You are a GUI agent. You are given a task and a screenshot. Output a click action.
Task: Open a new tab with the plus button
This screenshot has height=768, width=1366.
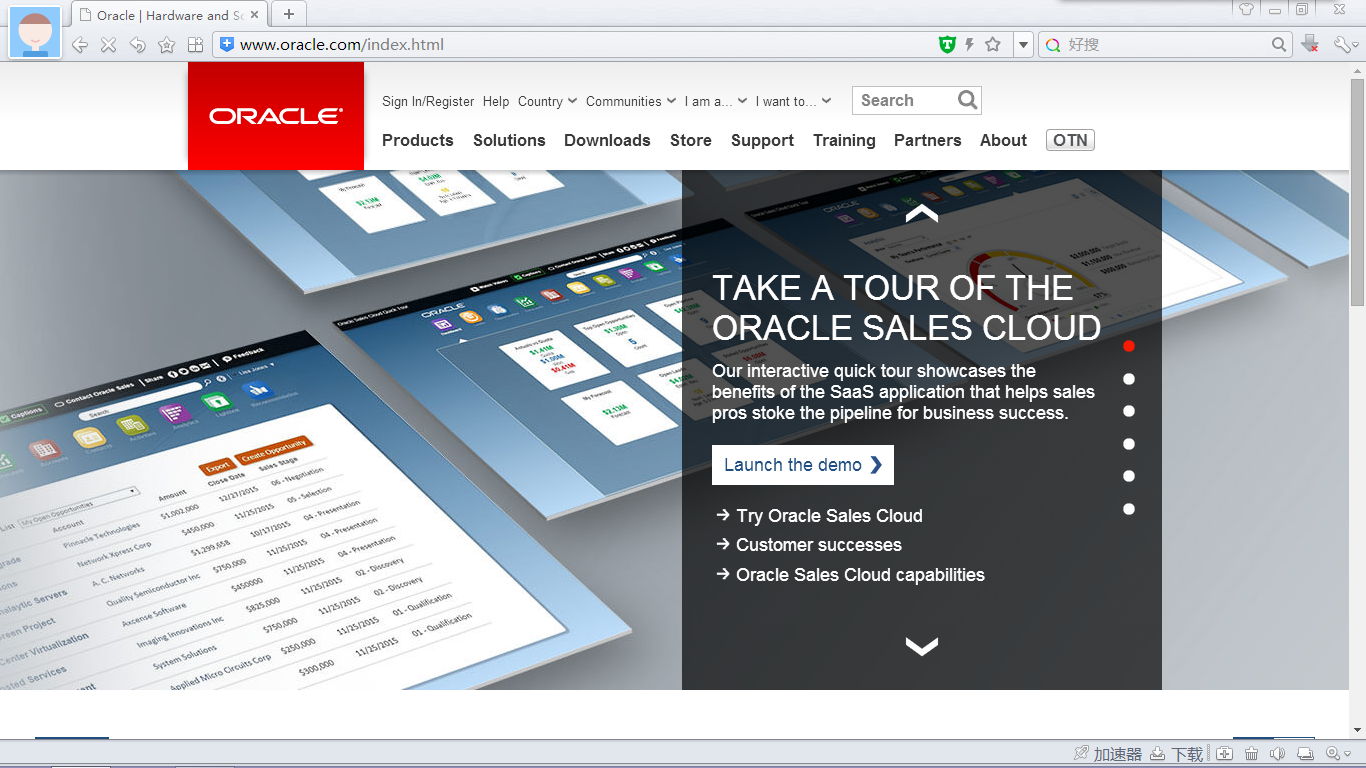[x=289, y=14]
